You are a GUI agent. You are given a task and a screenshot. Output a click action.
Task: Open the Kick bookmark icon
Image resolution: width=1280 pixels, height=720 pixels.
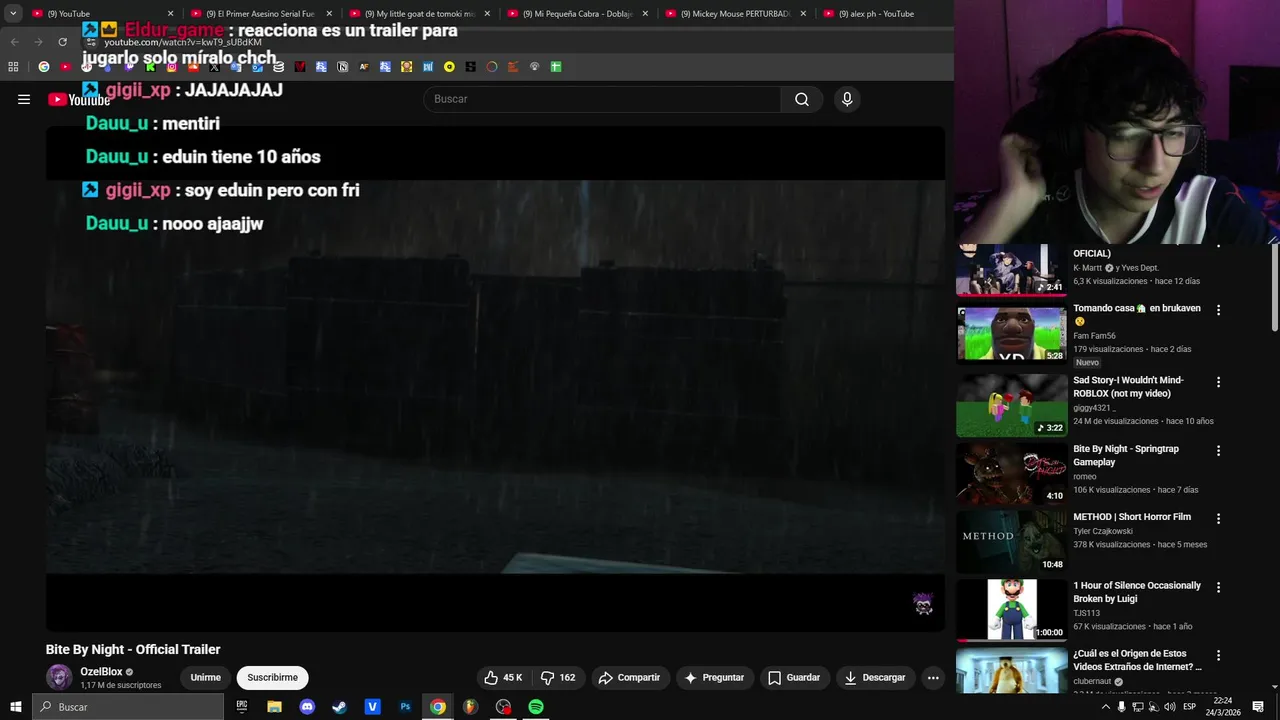pos(150,67)
